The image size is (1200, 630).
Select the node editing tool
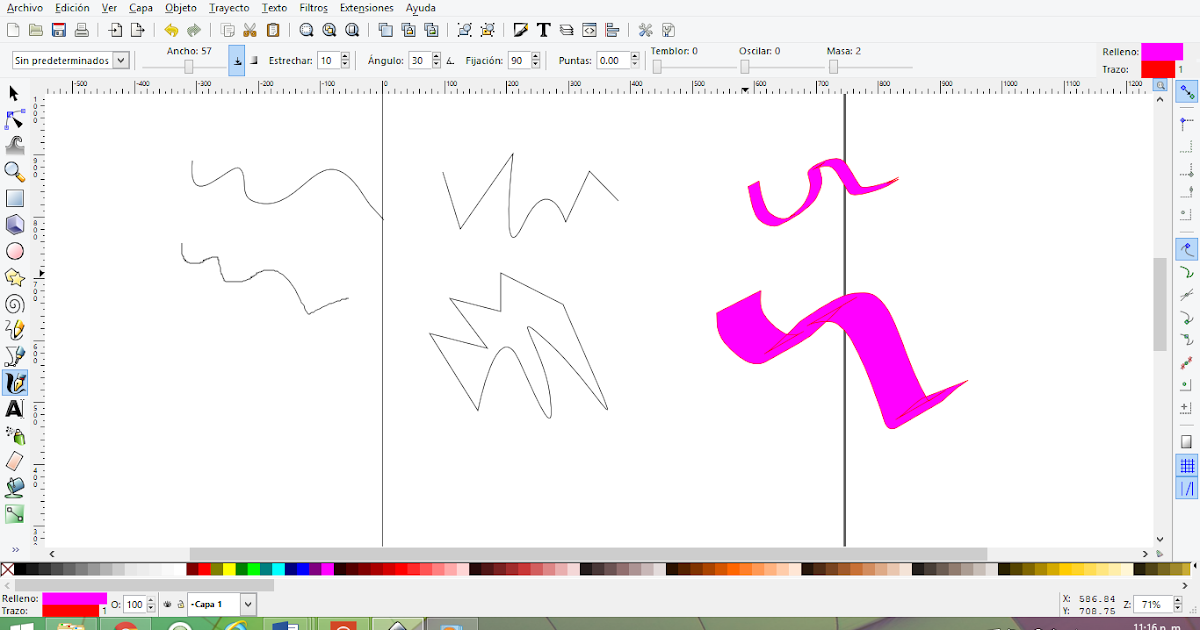click(x=14, y=119)
